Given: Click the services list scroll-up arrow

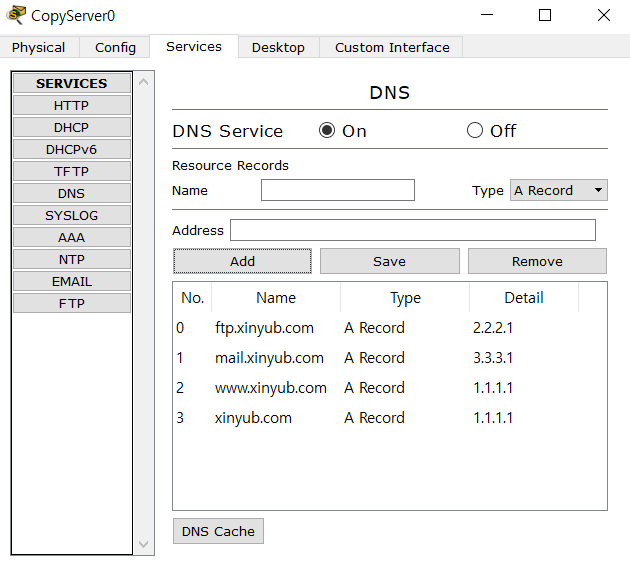Looking at the screenshot, I should point(143,82).
